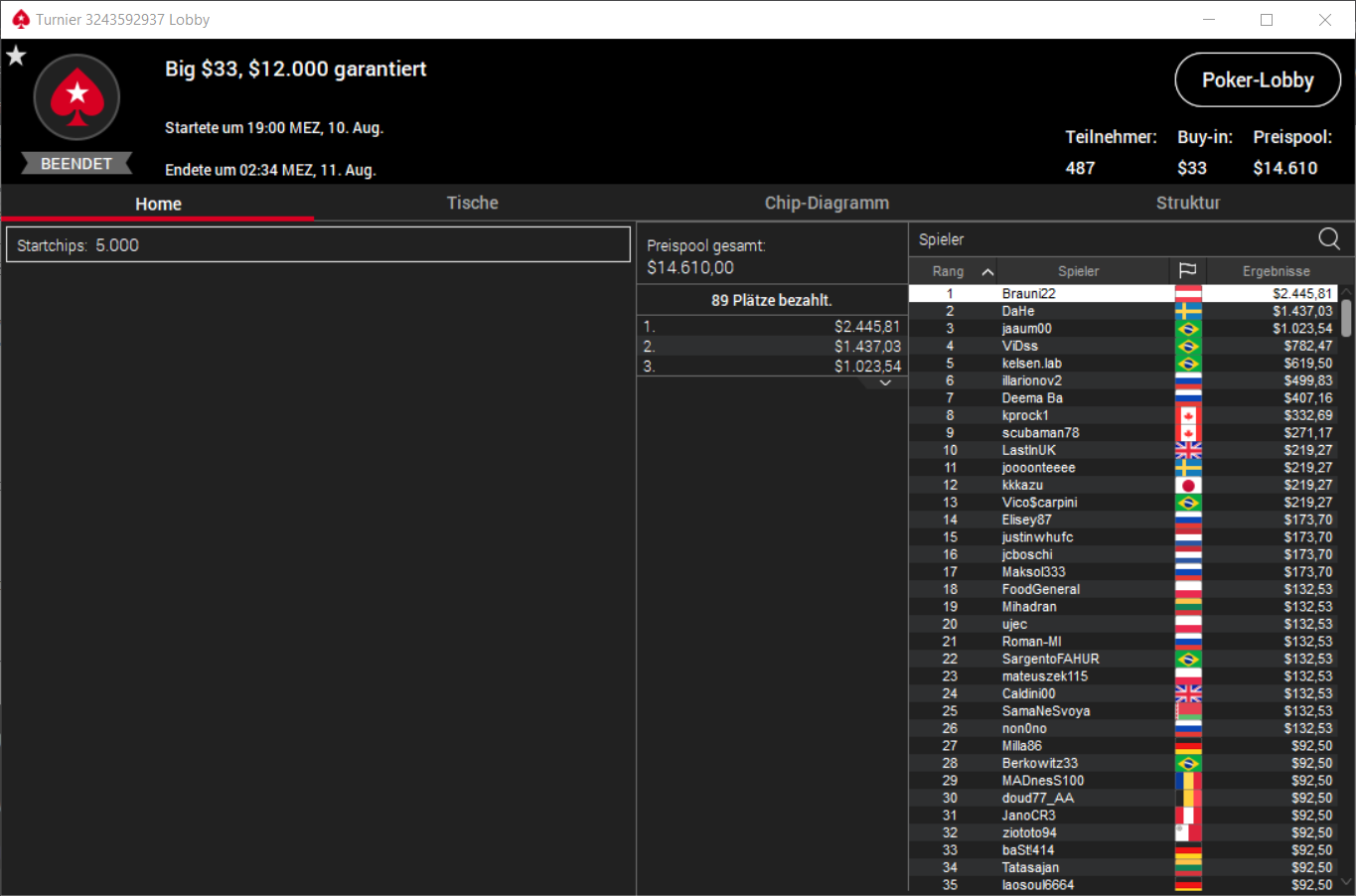Image resolution: width=1356 pixels, height=896 pixels.
Task: Click the scrollbar down arrow
Action: (1346, 881)
